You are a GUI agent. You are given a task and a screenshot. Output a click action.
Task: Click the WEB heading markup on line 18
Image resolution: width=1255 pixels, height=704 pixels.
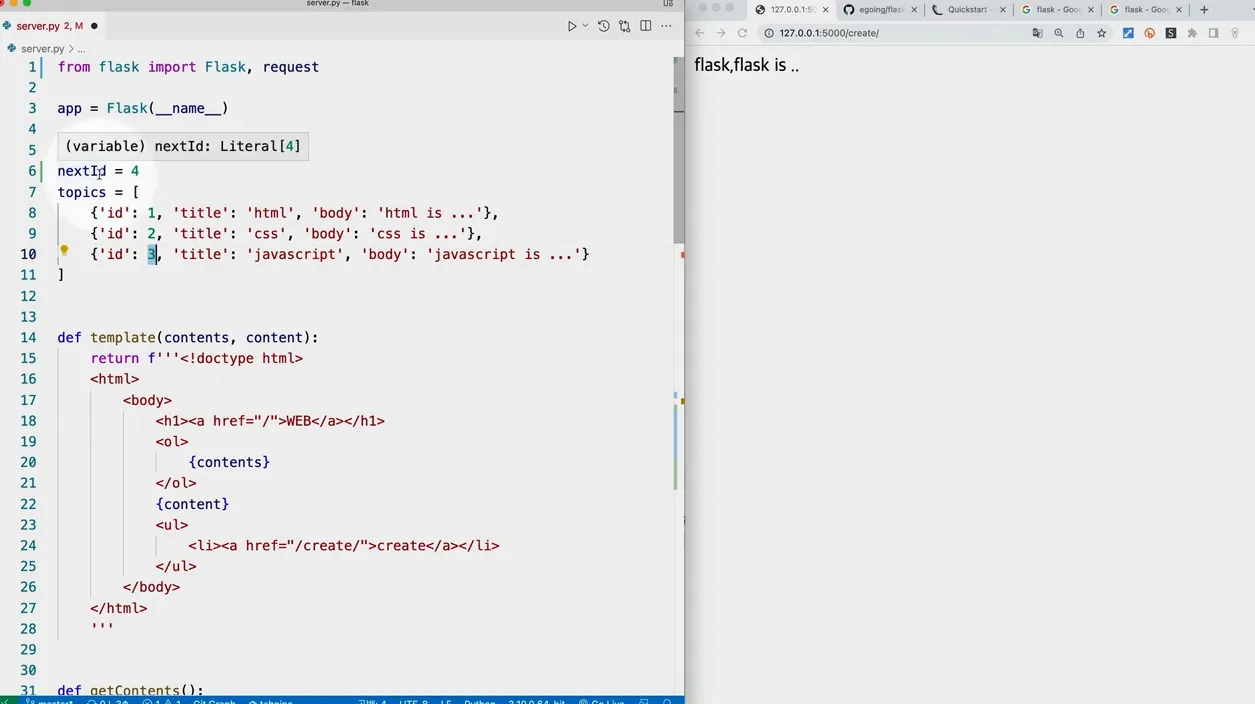tap(270, 421)
